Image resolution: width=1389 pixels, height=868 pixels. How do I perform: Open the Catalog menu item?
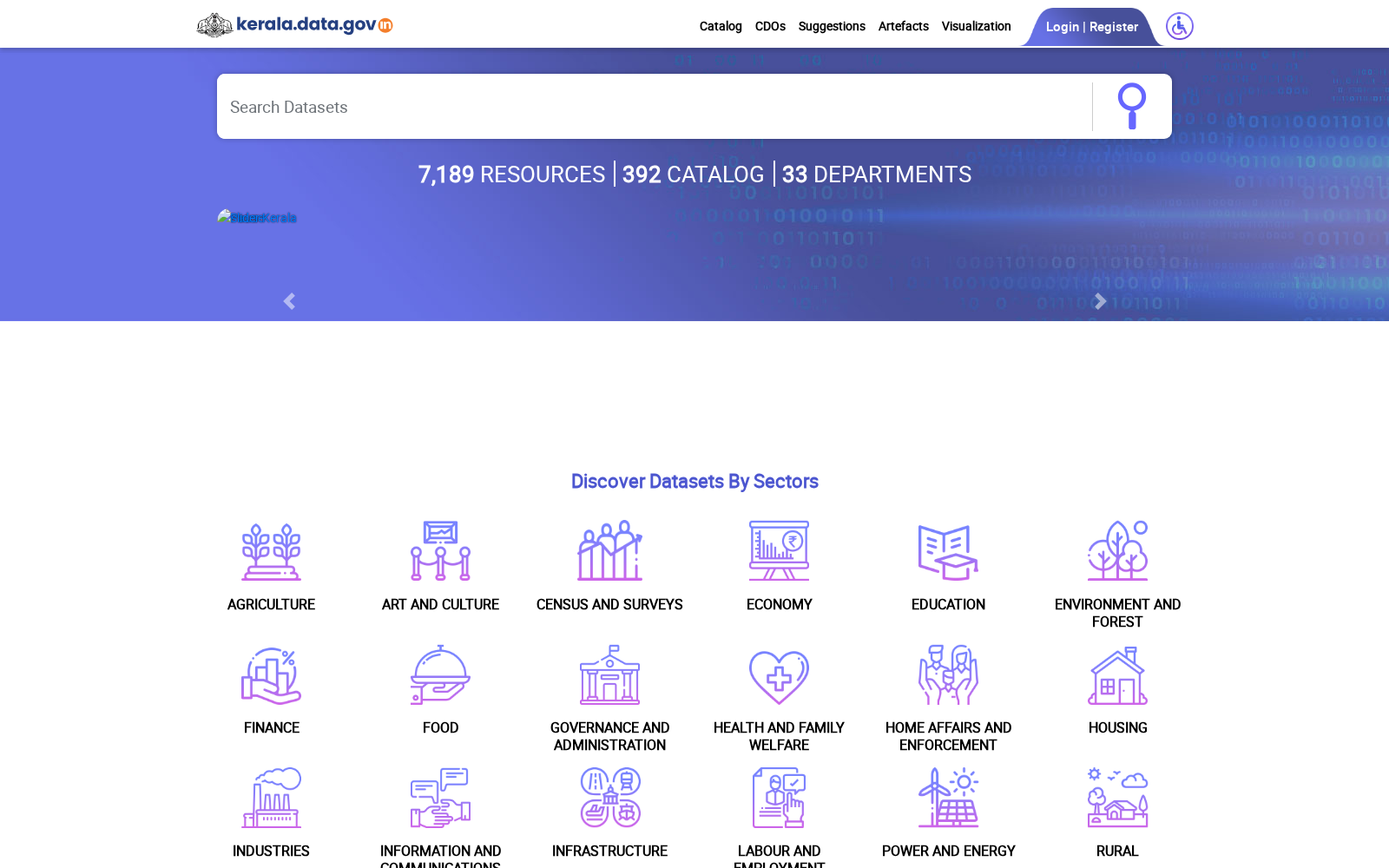click(721, 26)
